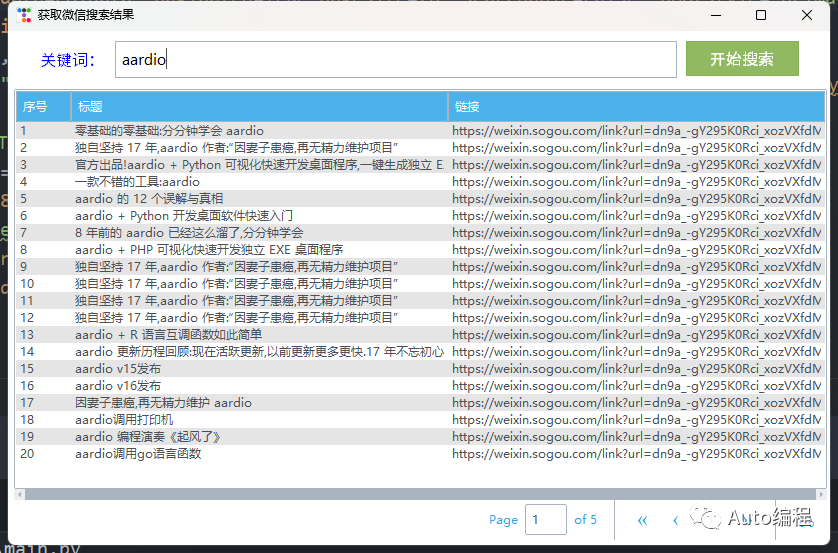Select row titled 官方出品!aardio + Python 可视化快速开发桌面程序

tap(420, 165)
